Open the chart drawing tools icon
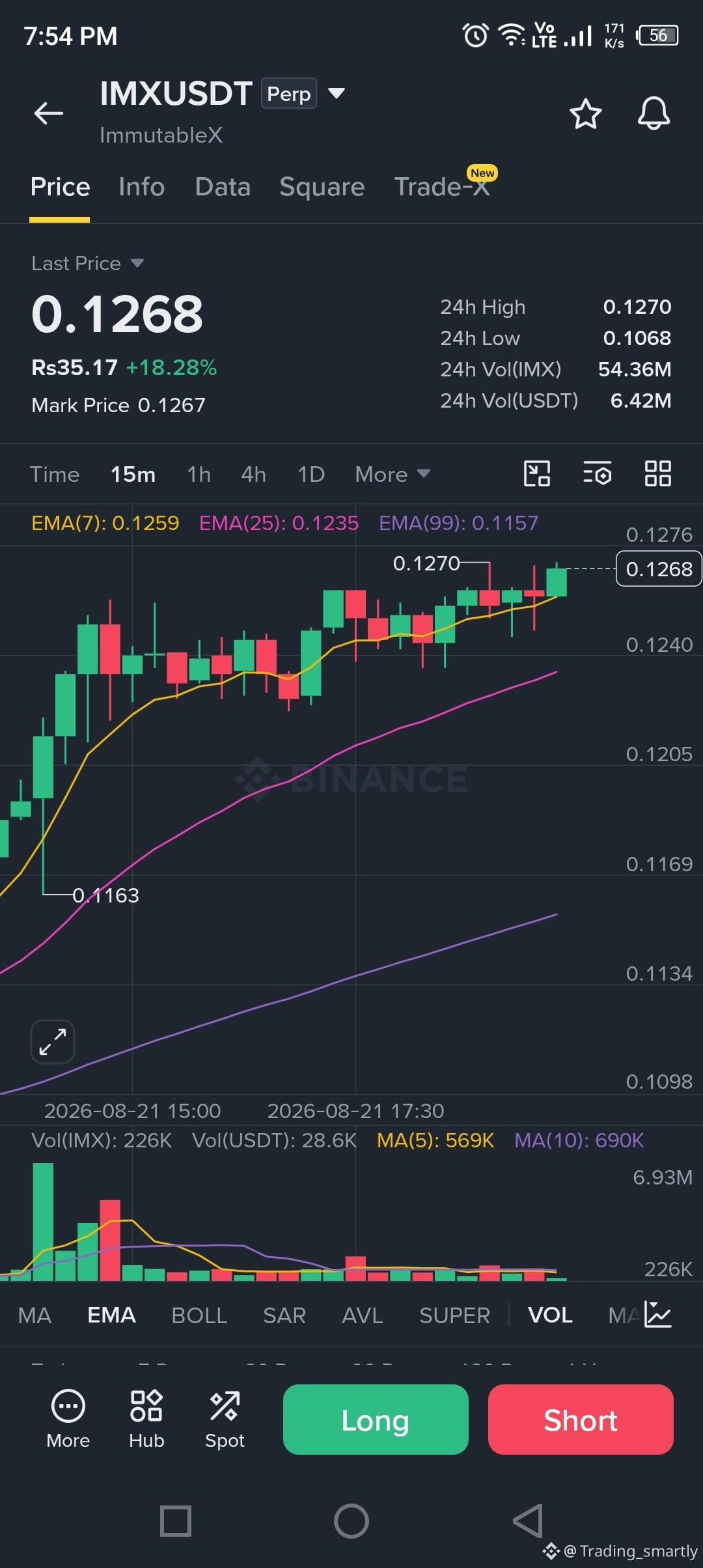 point(537,473)
